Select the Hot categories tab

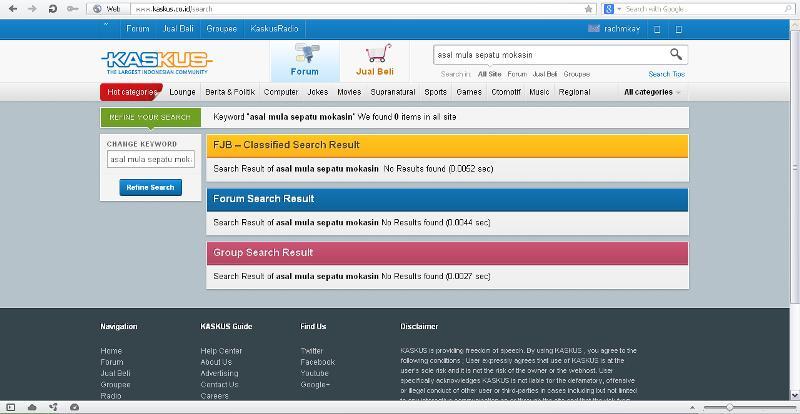[131, 92]
